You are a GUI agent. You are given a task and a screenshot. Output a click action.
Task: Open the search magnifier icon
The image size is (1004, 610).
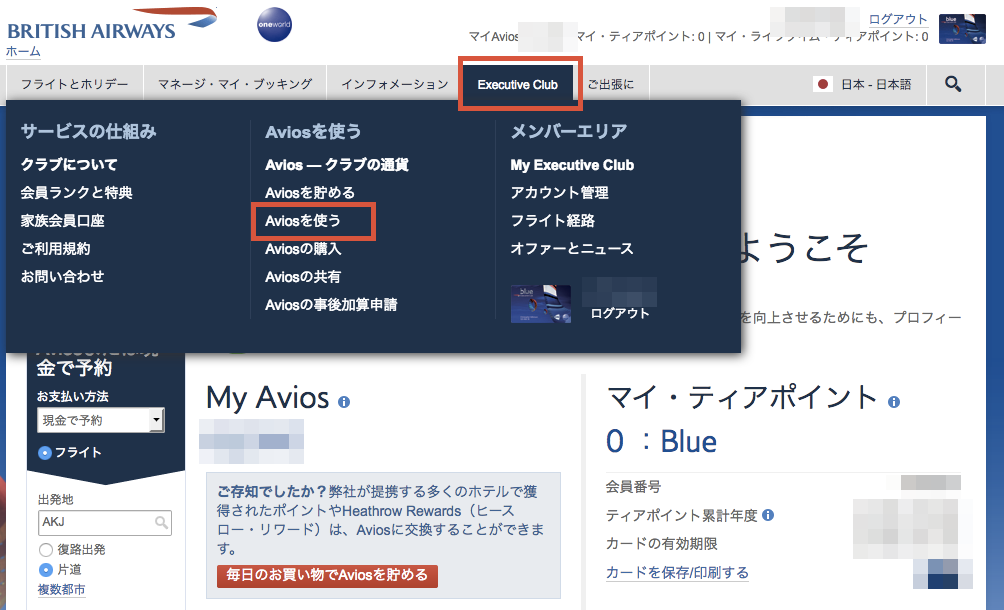click(953, 84)
